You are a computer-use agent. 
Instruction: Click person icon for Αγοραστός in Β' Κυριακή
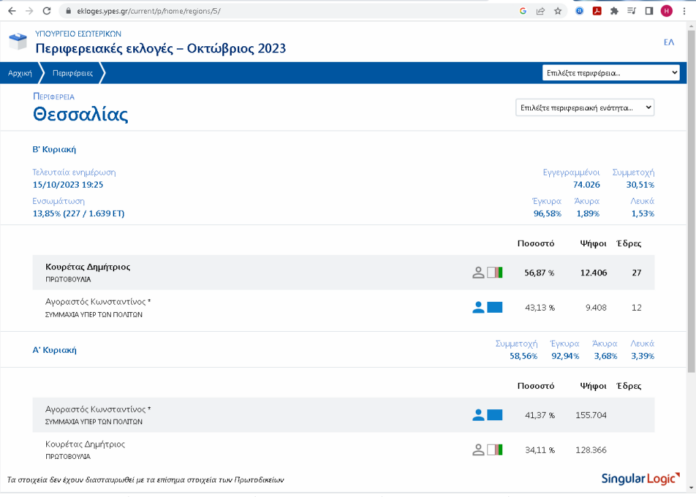pos(478,308)
